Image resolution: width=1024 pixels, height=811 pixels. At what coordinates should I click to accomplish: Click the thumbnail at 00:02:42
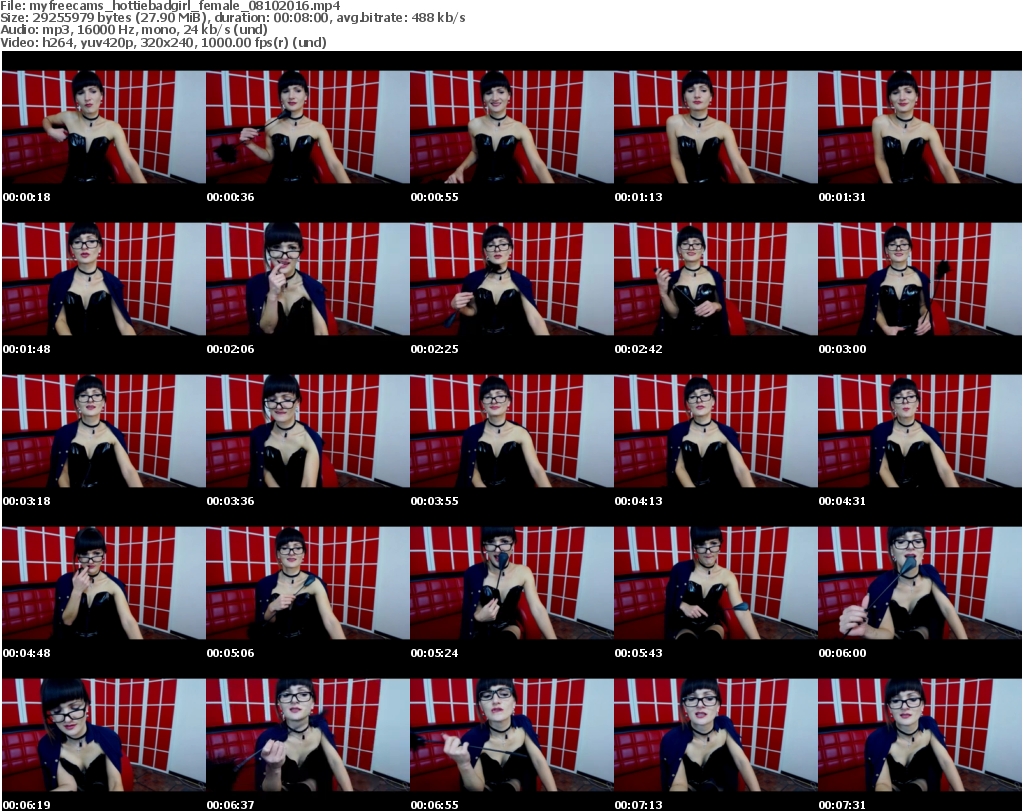click(715, 279)
